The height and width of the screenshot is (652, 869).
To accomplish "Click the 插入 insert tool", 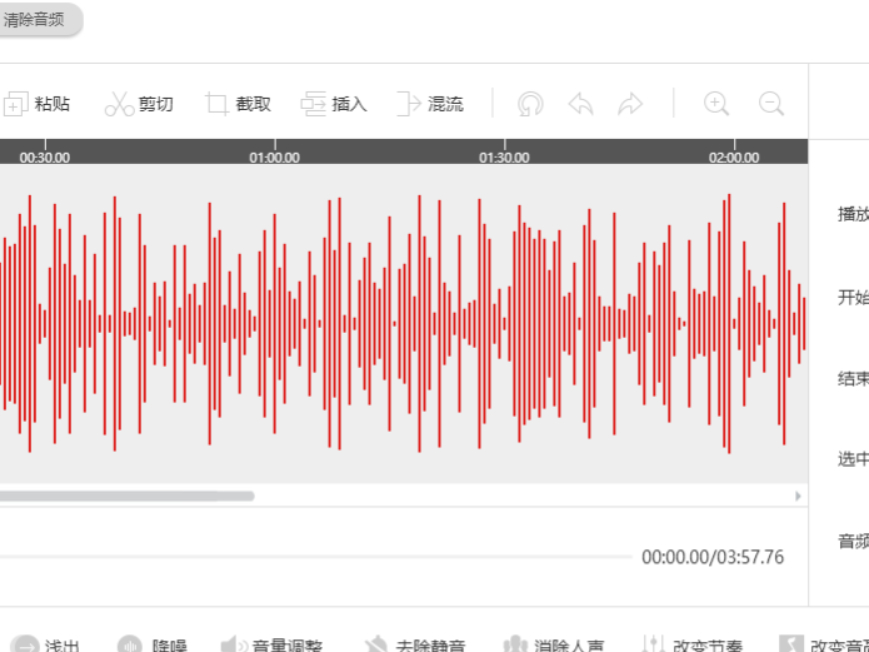I will click(x=334, y=104).
